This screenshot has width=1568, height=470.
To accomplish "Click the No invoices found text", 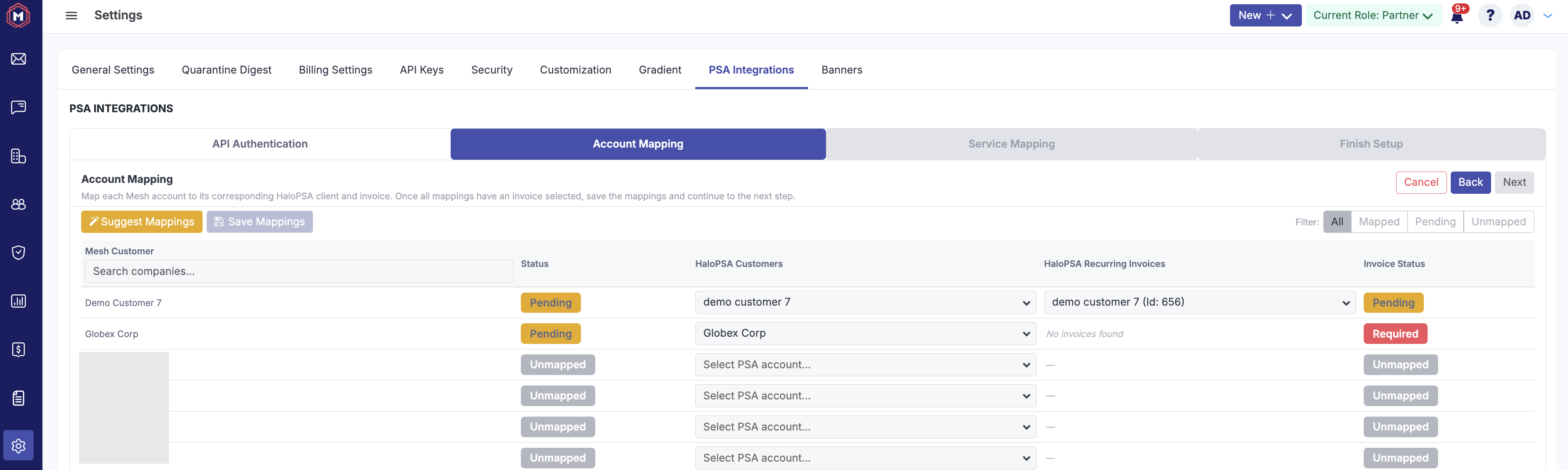I will coord(1084,334).
